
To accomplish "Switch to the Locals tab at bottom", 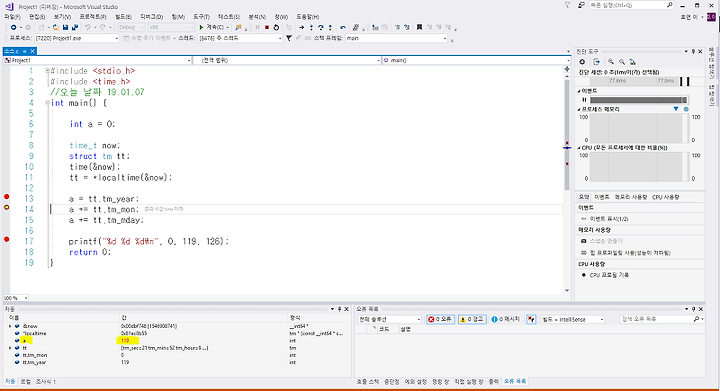I will tap(26, 381).
